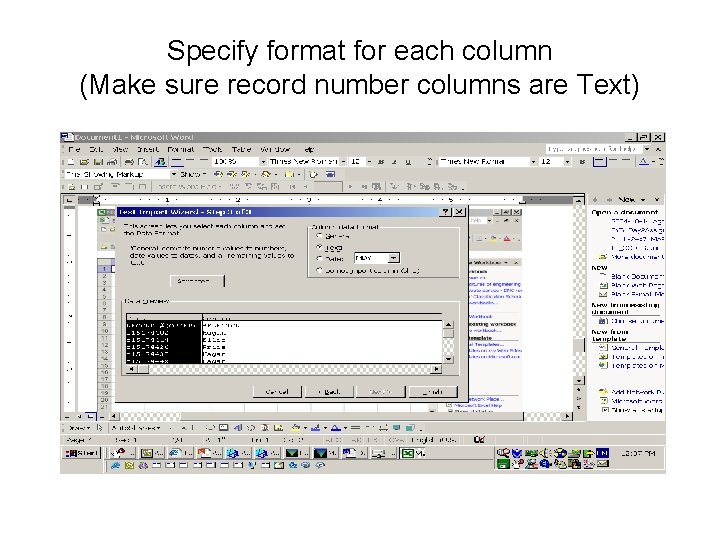
Task: Select General column data format radio
Action: tap(320, 236)
